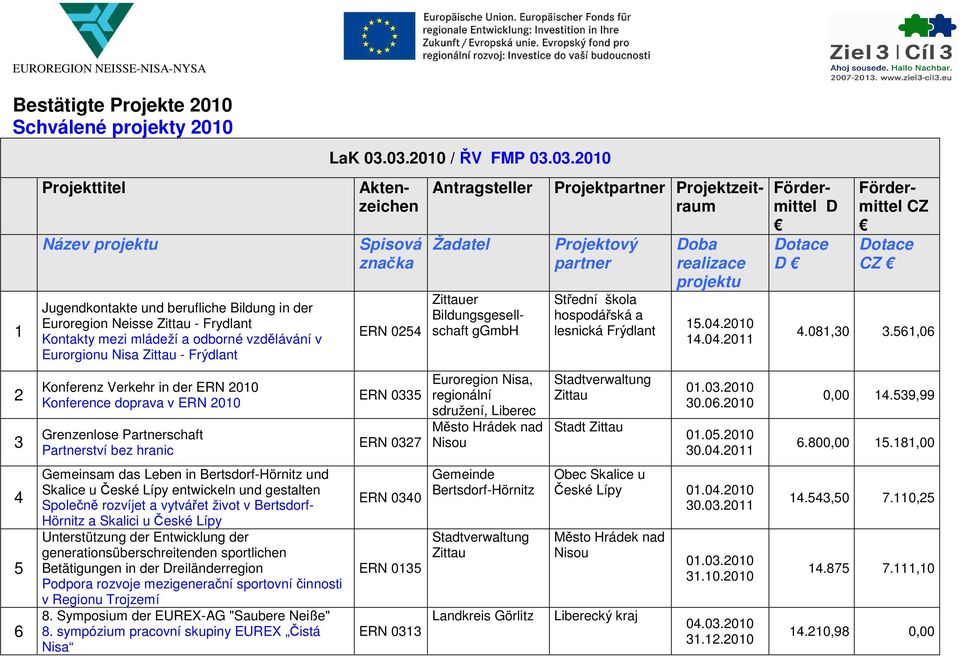Click file reference 'ERN 0313'

[389, 631]
